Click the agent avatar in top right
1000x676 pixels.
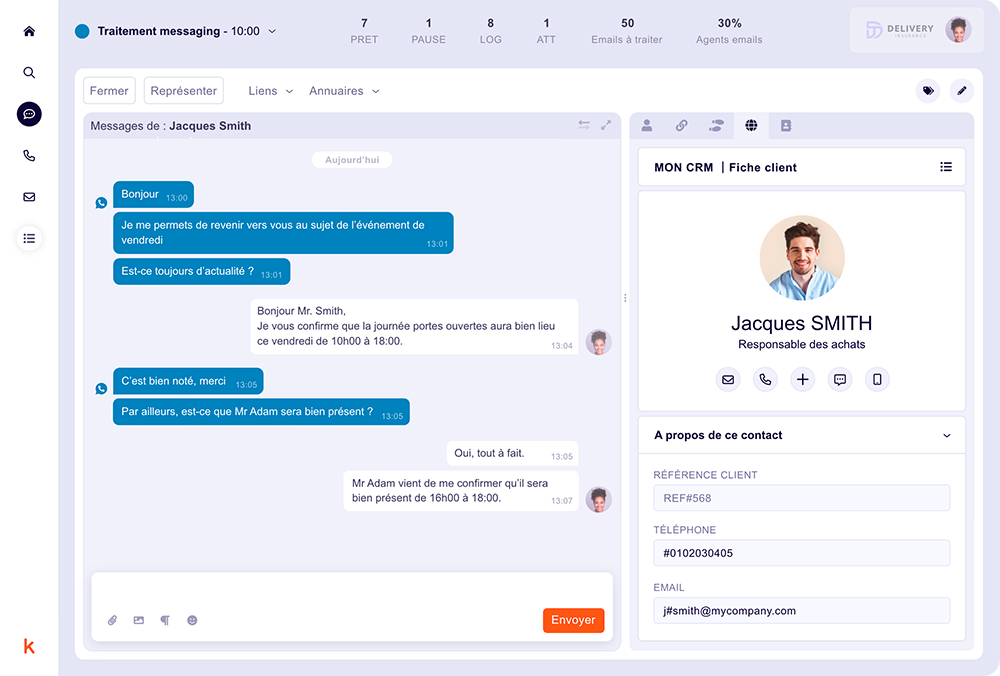tap(958, 30)
